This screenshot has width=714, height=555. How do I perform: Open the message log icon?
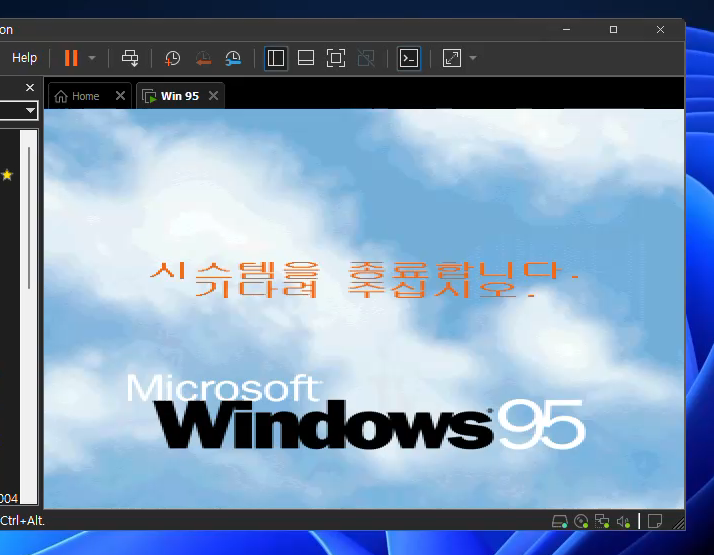[x=655, y=521]
